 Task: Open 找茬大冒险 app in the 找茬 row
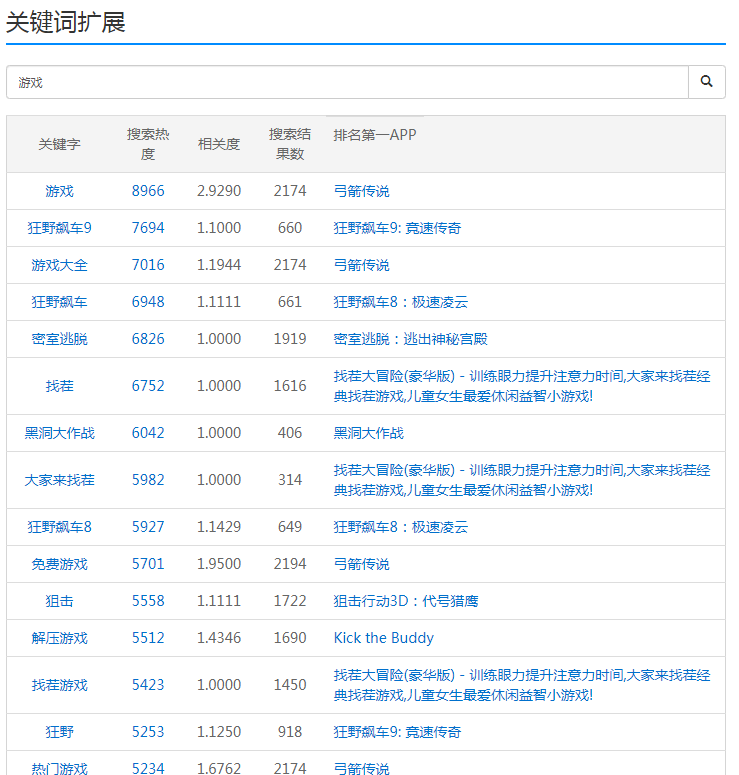(x=522, y=386)
